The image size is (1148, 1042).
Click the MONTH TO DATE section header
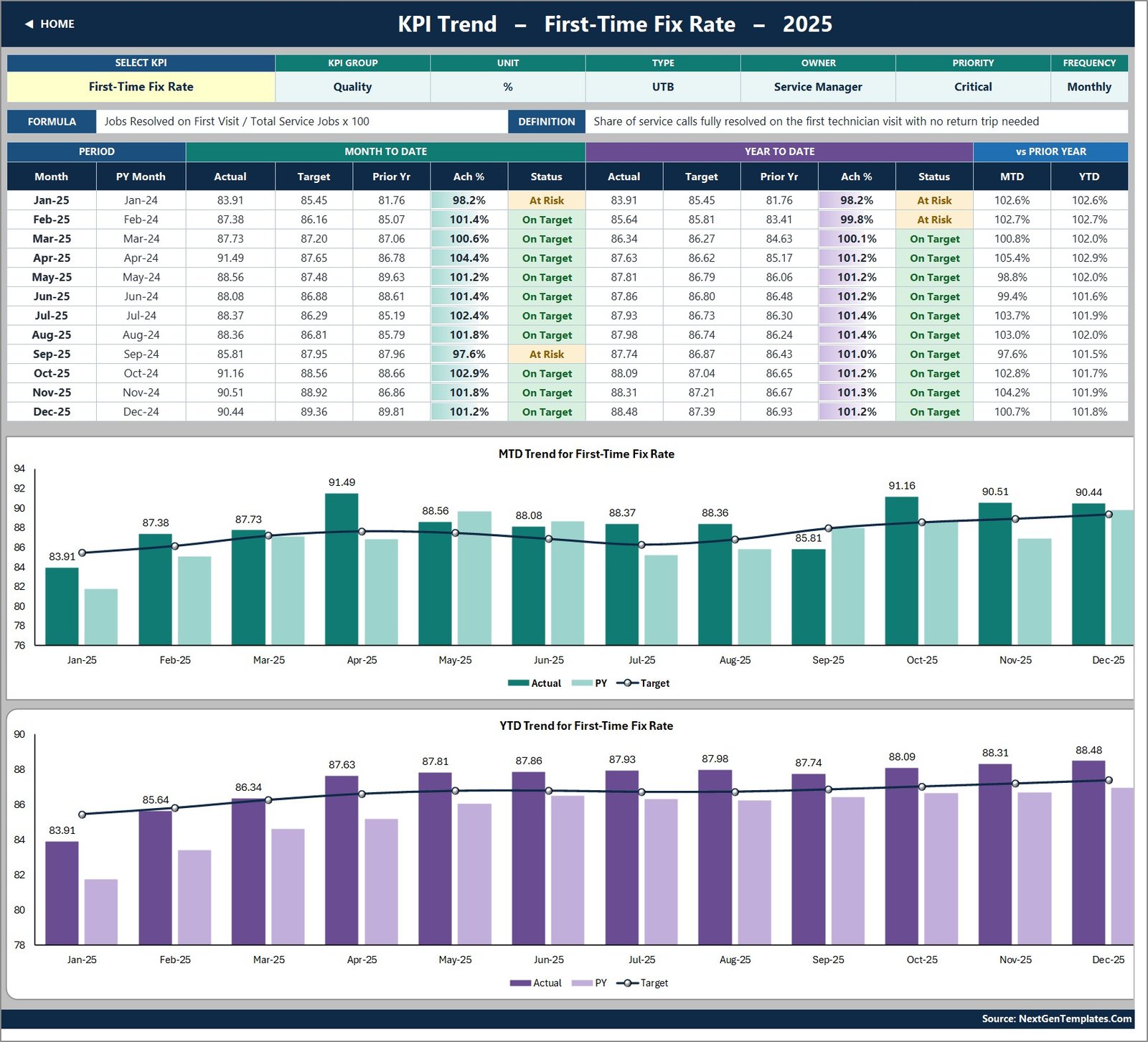385,151
